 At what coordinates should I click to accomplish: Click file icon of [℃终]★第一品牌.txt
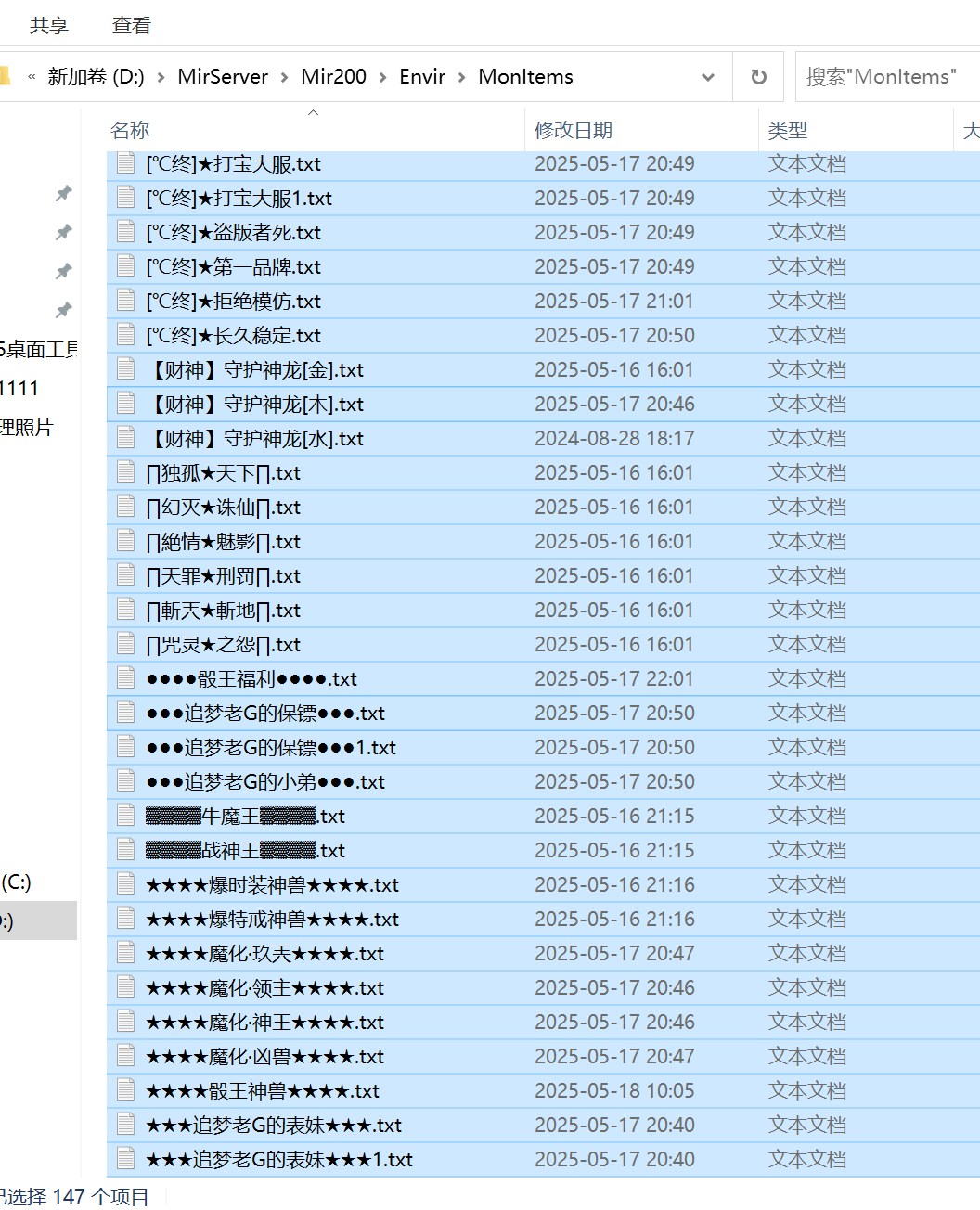(x=125, y=266)
